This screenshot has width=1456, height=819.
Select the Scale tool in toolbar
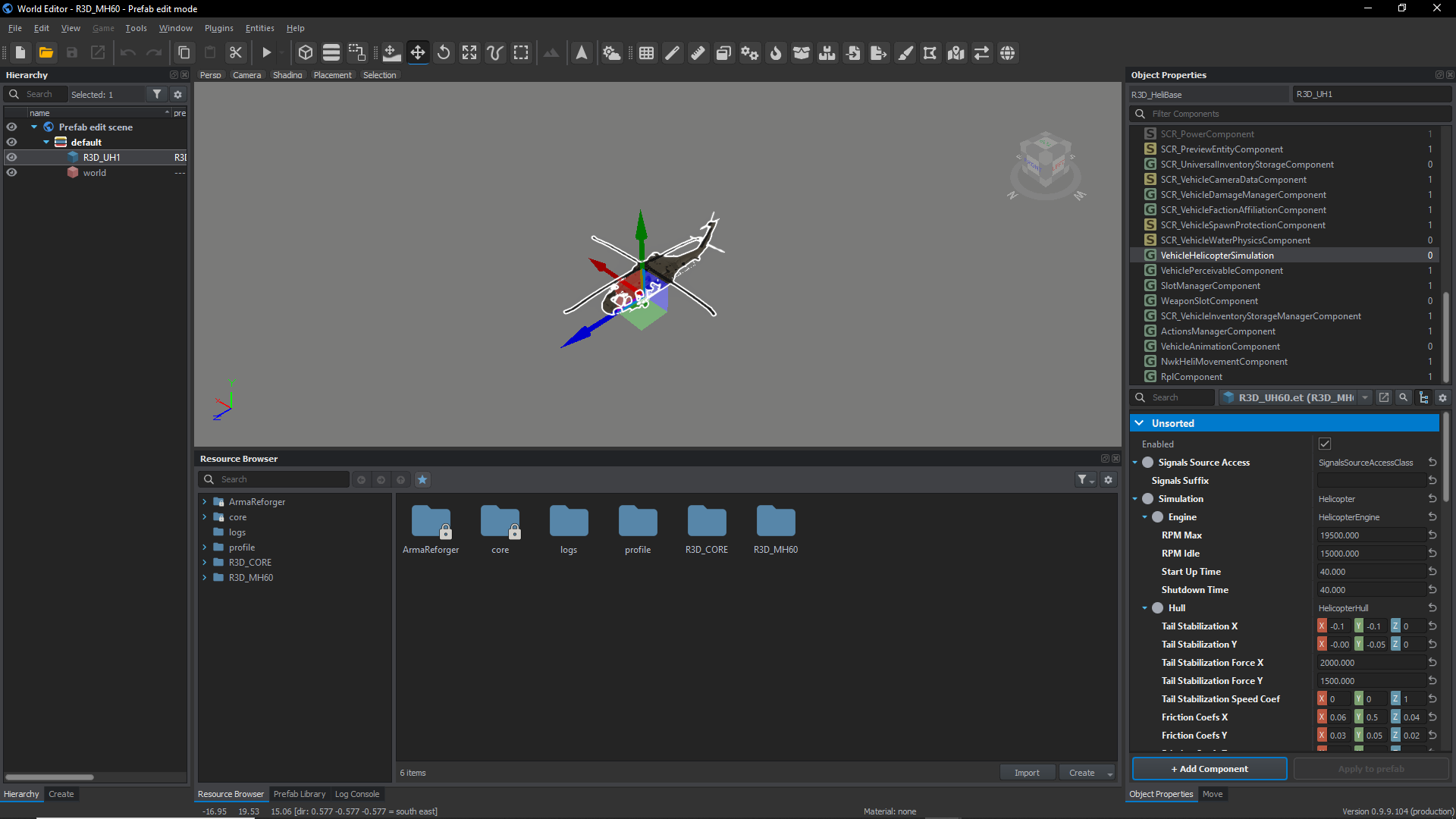point(469,53)
